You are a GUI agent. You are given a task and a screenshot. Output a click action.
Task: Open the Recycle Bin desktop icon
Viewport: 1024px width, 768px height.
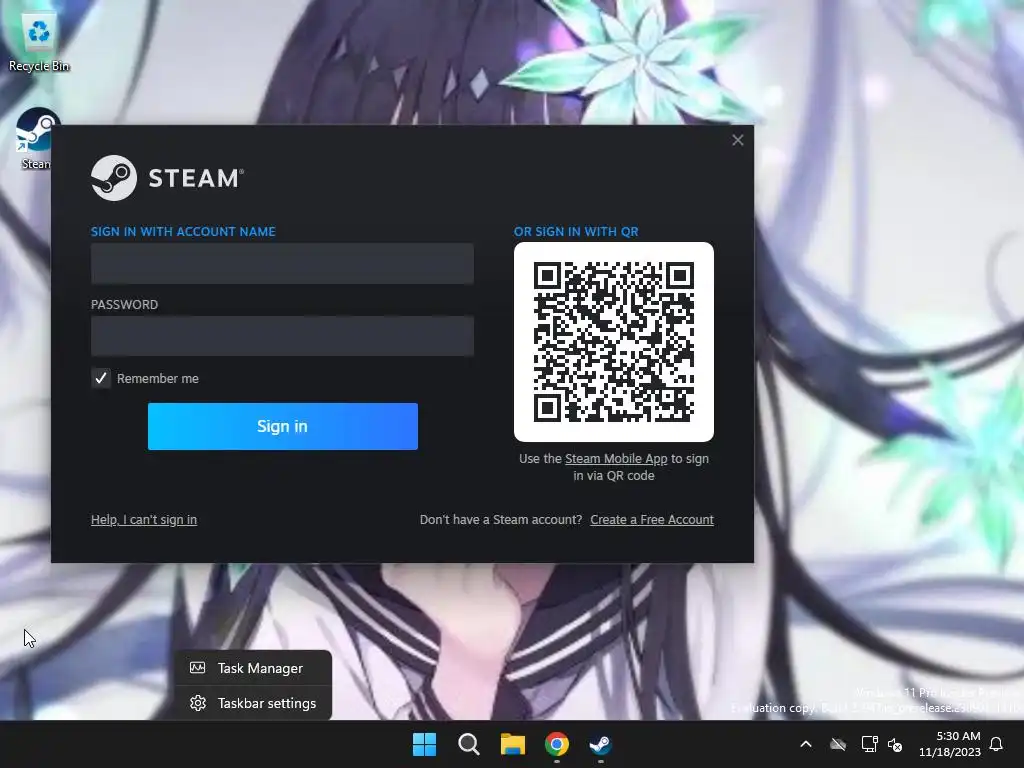coord(39,42)
